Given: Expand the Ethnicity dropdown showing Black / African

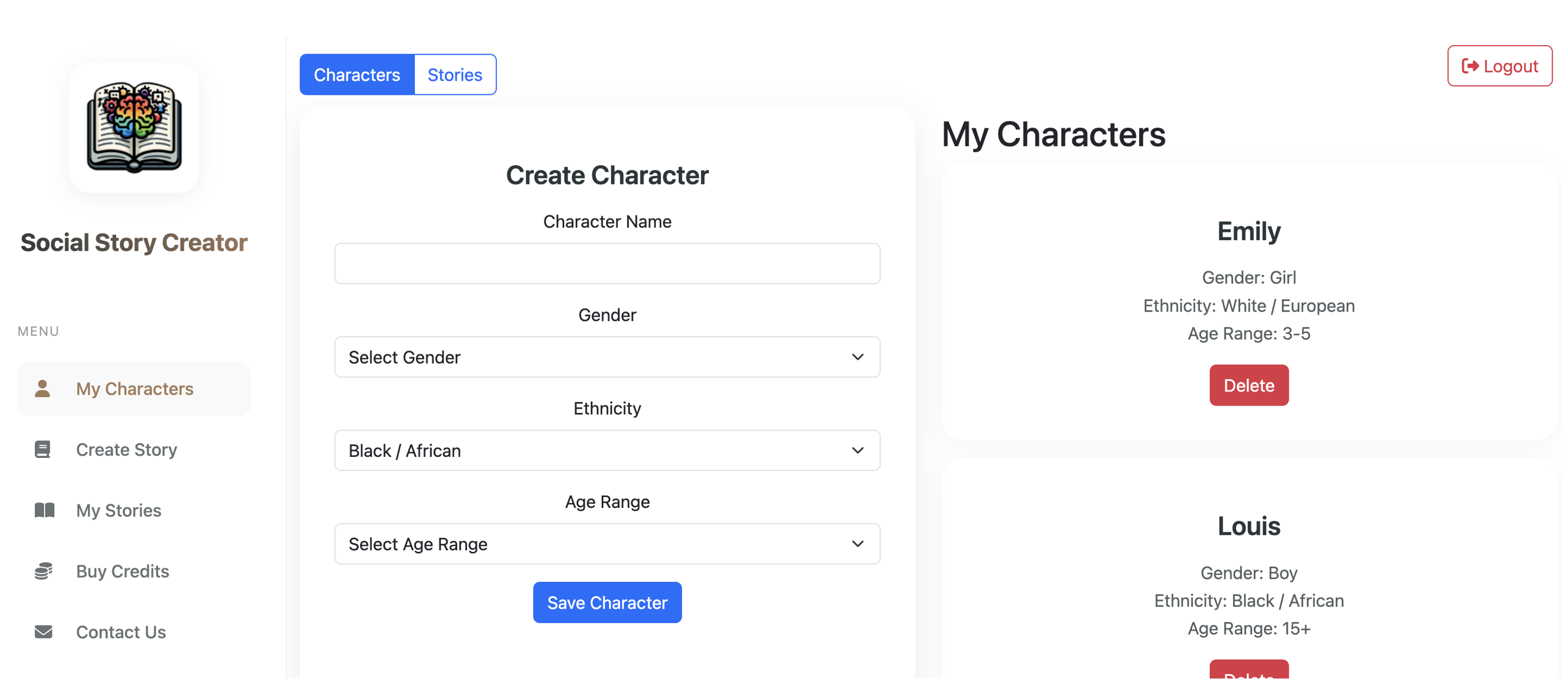Looking at the screenshot, I should (x=607, y=450).
